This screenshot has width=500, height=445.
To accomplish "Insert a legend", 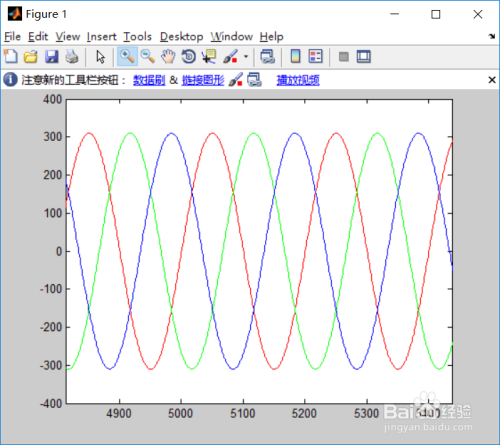I will point(315,56).
